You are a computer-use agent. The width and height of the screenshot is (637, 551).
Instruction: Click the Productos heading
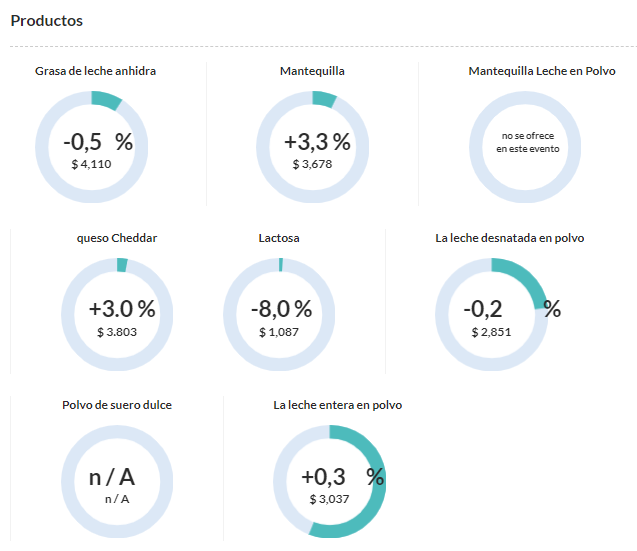[x=47, y=21]
